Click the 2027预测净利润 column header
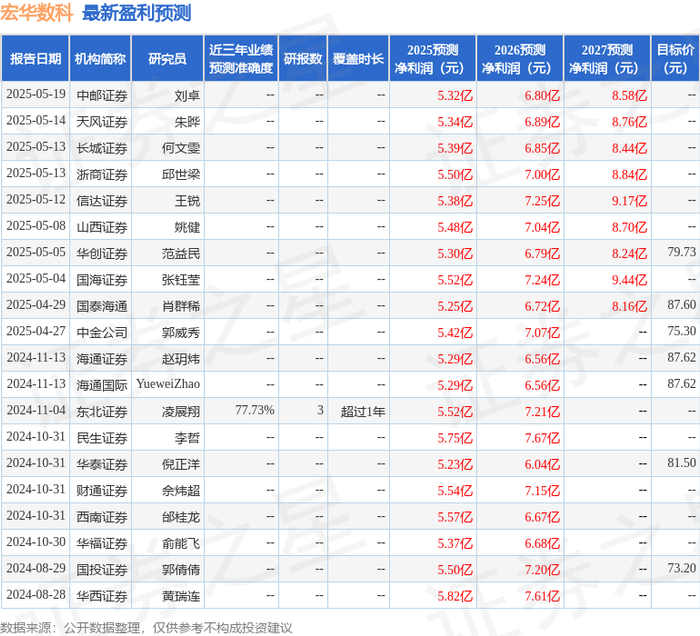 [607, 58]
